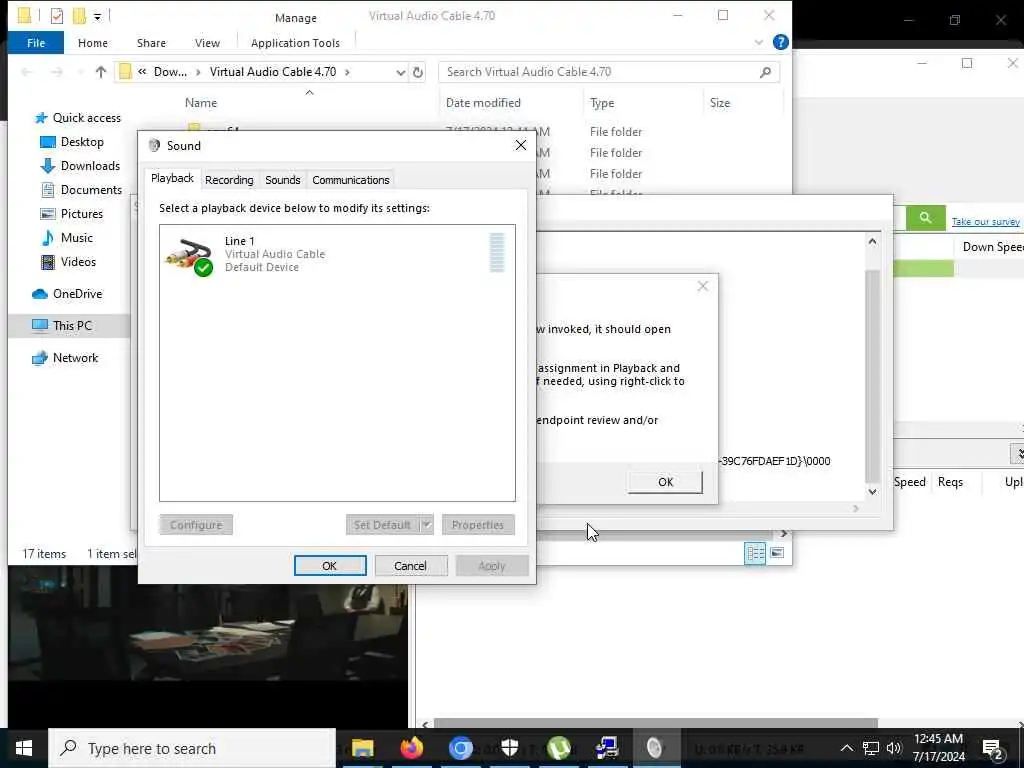Screen dimensions: 1024x768
Task: Open the notification center icon
Action: click(x=993, y=749)
